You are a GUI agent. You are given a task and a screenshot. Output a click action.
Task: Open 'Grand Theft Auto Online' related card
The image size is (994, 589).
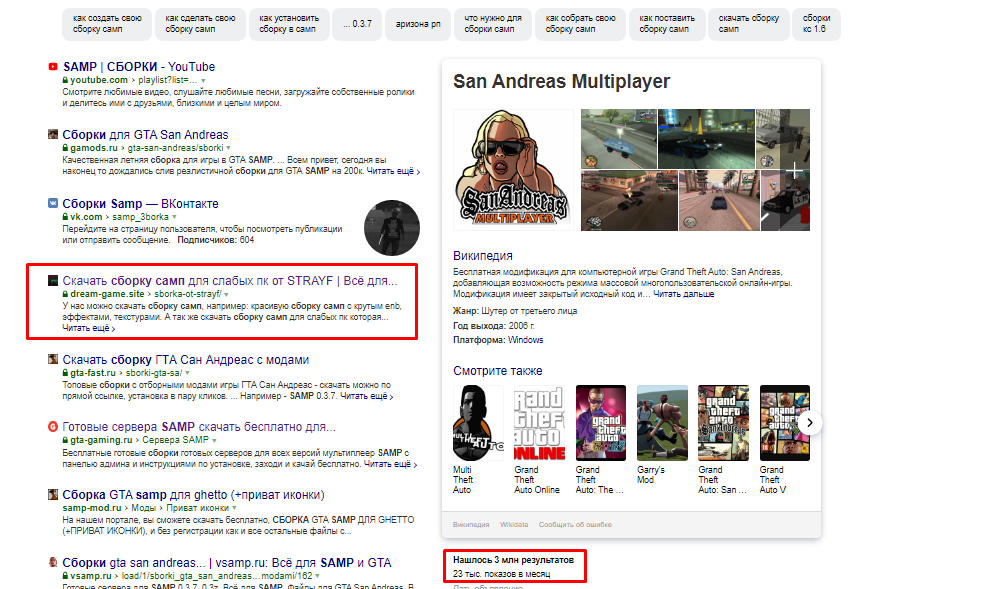coord(538,440)
